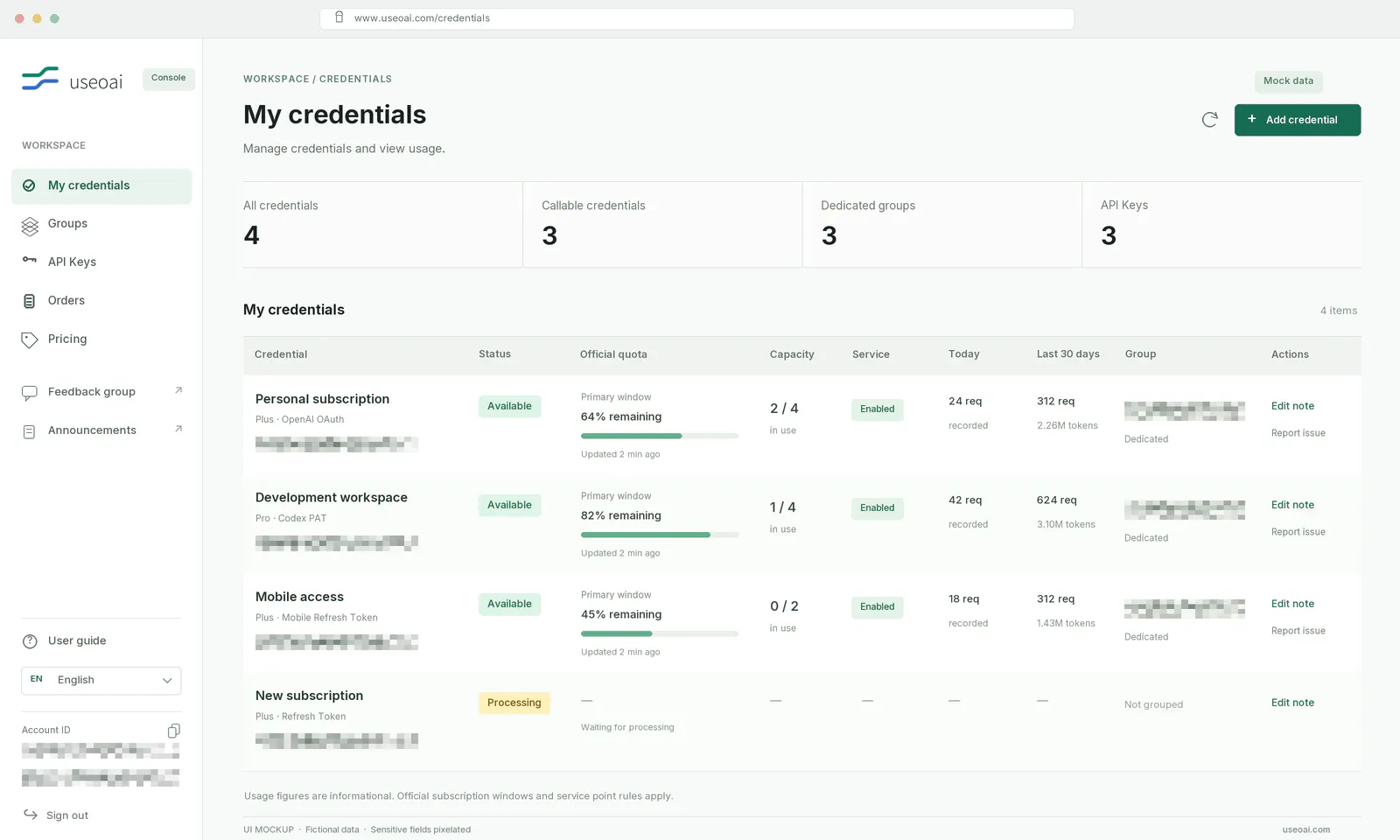Click the Announcements page icon
The width and height of the screenshot is (1400, 840).
tap(29, 431)
